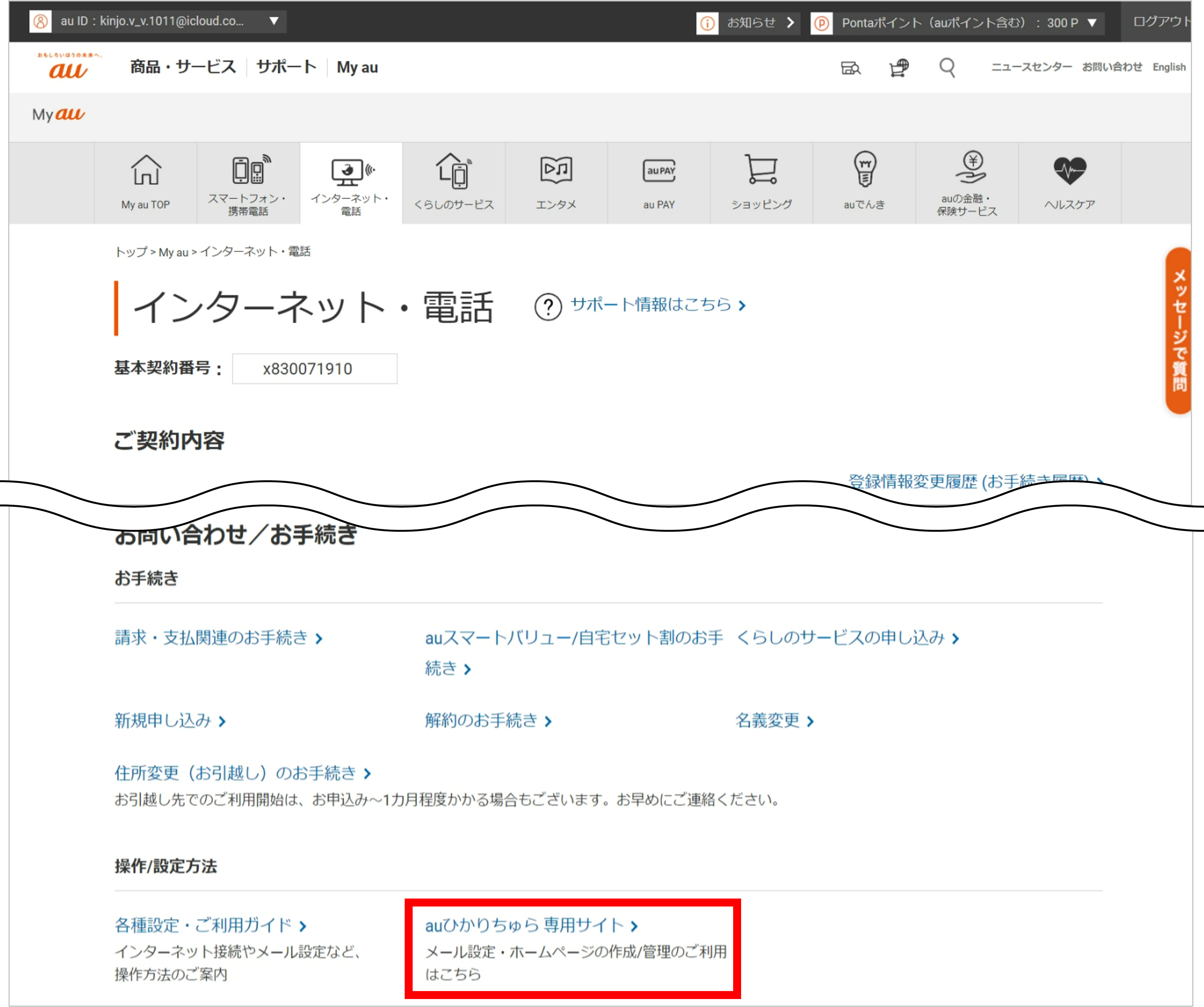1204x1007 pixels.
Task: Select the スマートフォン・携帯電話 tab
Action: click(248, 183)
